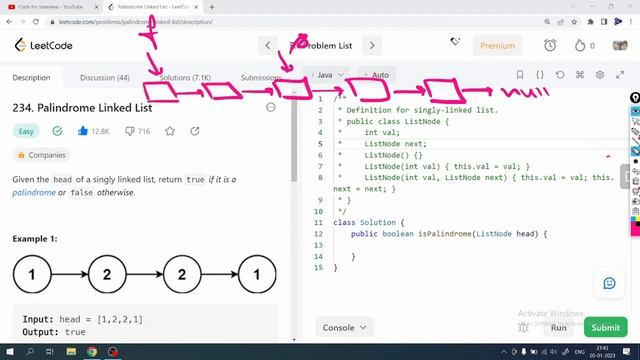Click the streak flame icon
Screen dimensions: 640x360
click(580, 45)
